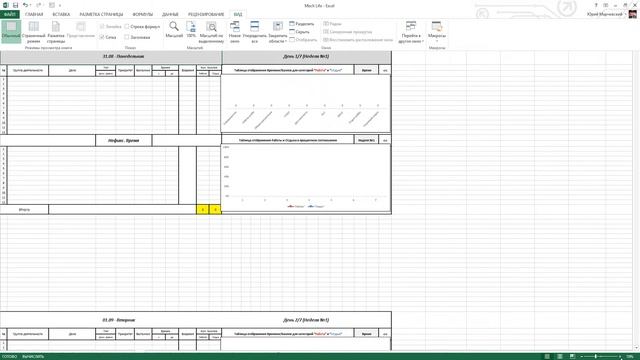Select the 'Итого' cell

[24, 209]
